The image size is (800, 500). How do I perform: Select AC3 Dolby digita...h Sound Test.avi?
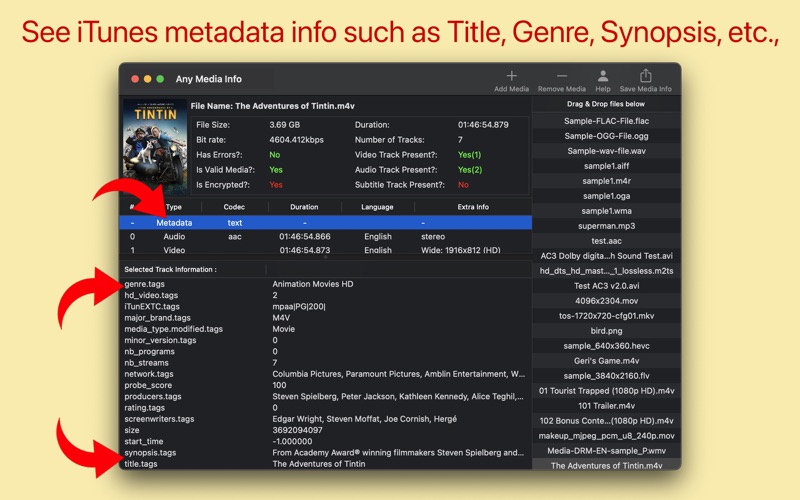(x=606, y=256)
